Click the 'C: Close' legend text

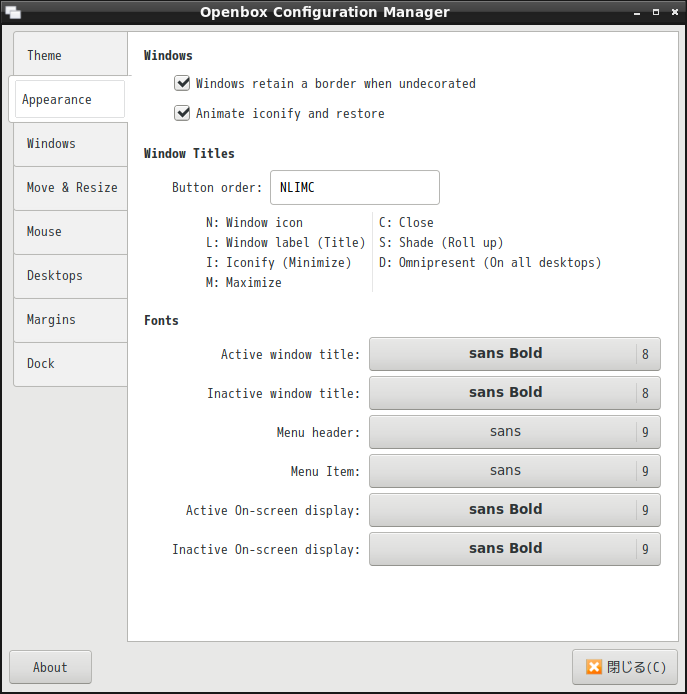pos(406,222)
